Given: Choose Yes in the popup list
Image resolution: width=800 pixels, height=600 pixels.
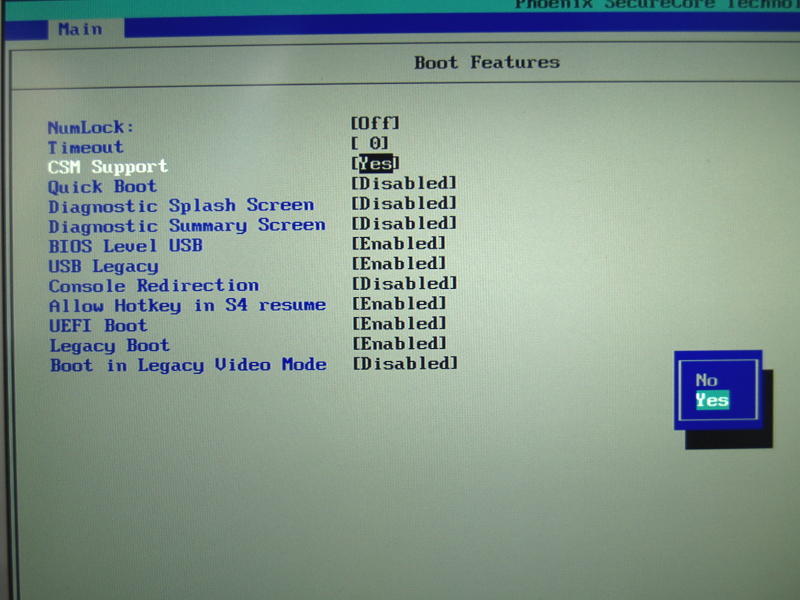Looking at the screenshot, I should point(712,400).
